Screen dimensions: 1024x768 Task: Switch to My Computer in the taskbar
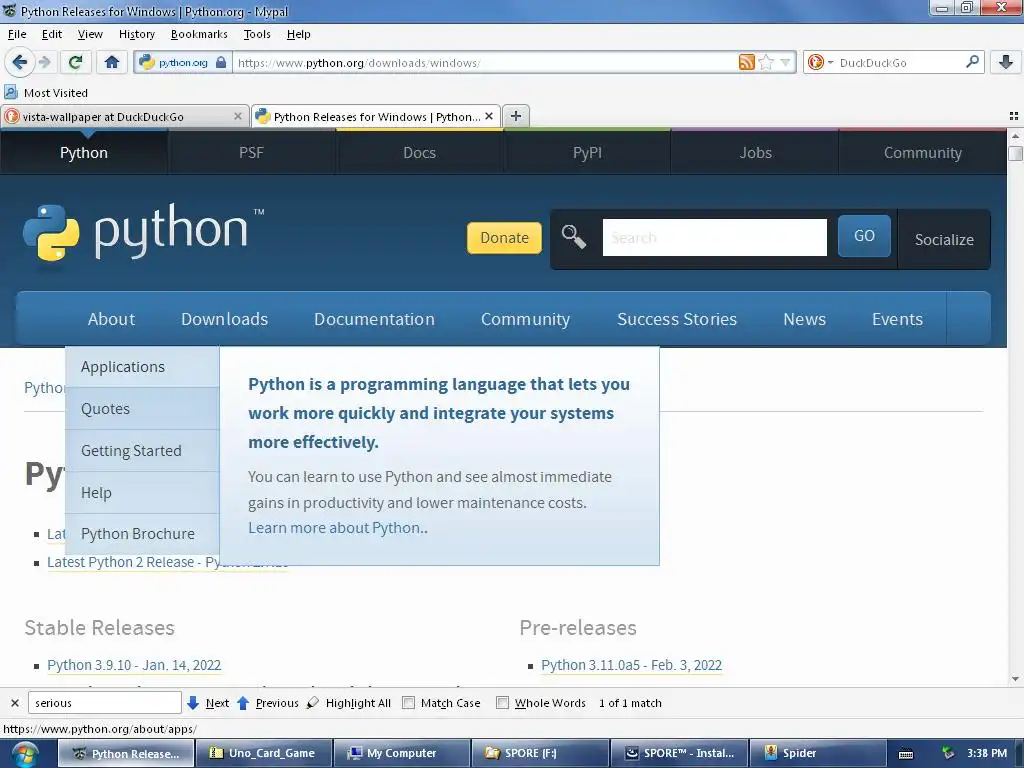point(402,753)
